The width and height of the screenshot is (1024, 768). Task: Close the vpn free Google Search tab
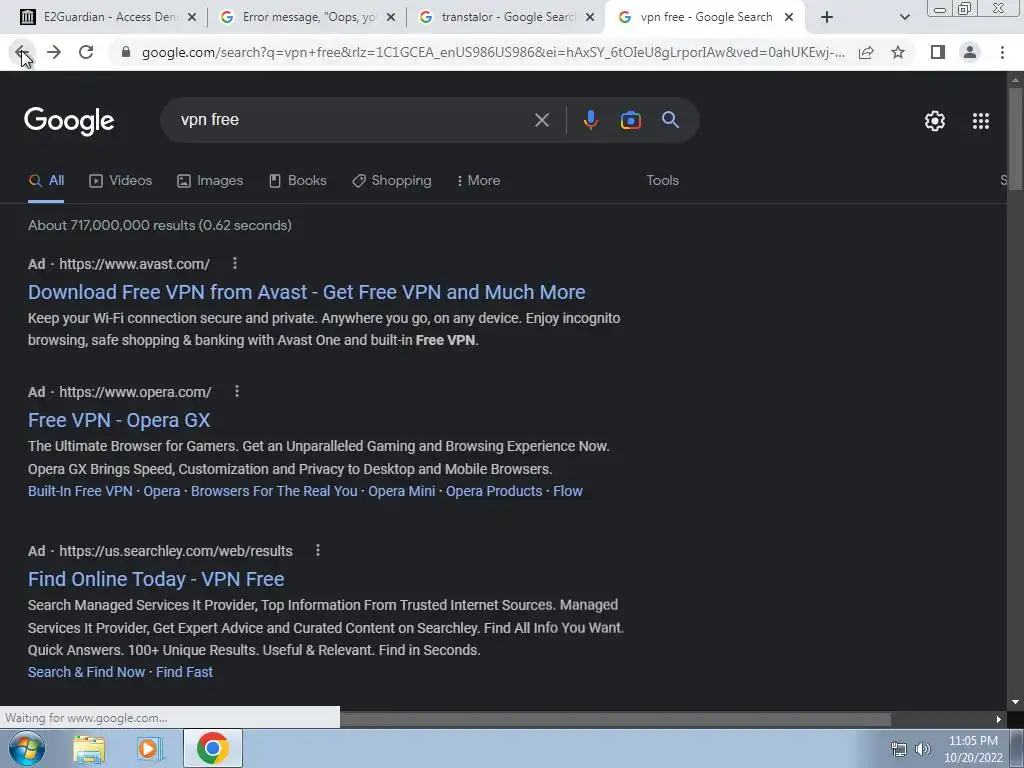(788, 18)
